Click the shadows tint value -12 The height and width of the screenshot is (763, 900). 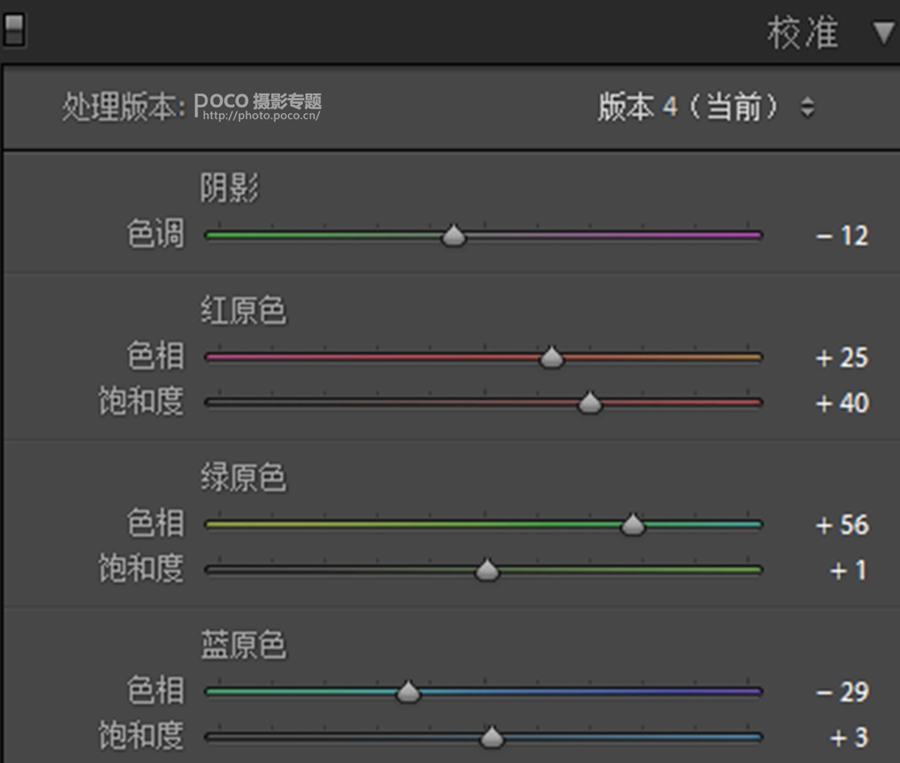[842, 237]
